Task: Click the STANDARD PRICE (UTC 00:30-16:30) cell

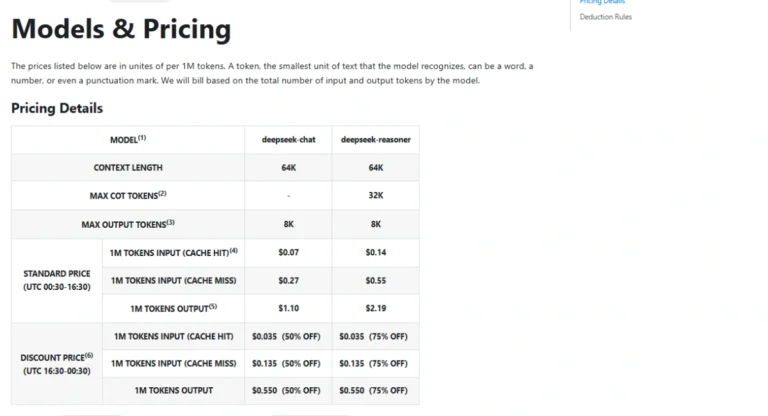Action: tap(57, 280)
